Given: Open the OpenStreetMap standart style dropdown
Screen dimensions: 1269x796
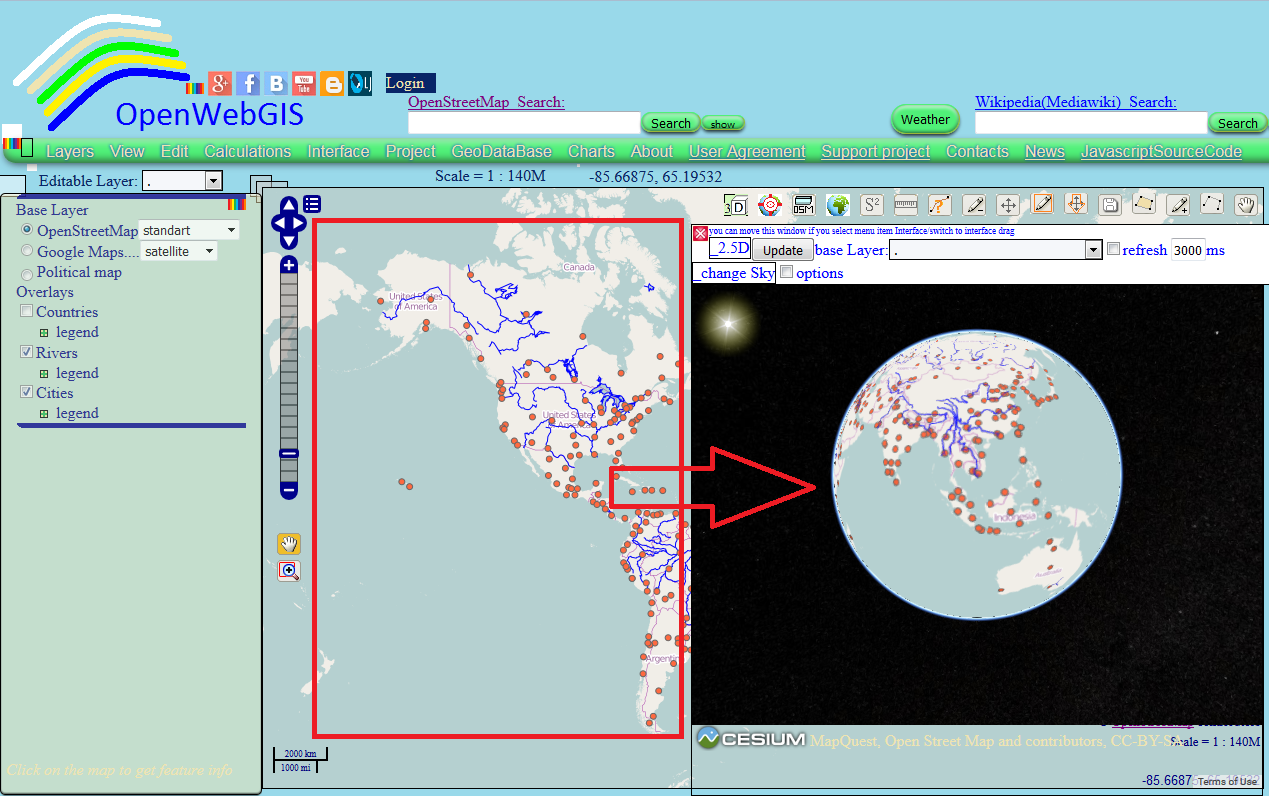Looking at the screenshot, I should point(230,230).
